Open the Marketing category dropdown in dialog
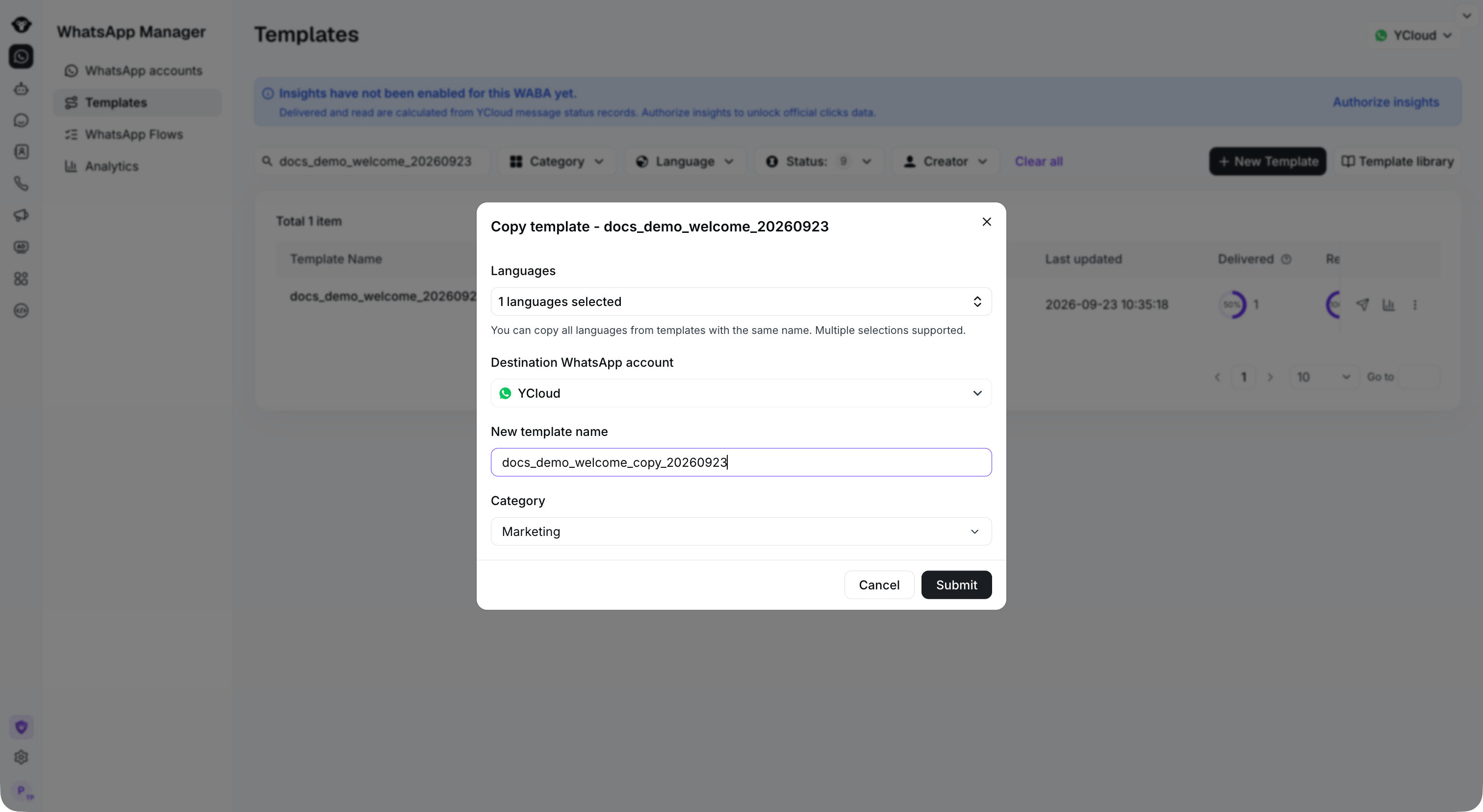 click(741, 531)
